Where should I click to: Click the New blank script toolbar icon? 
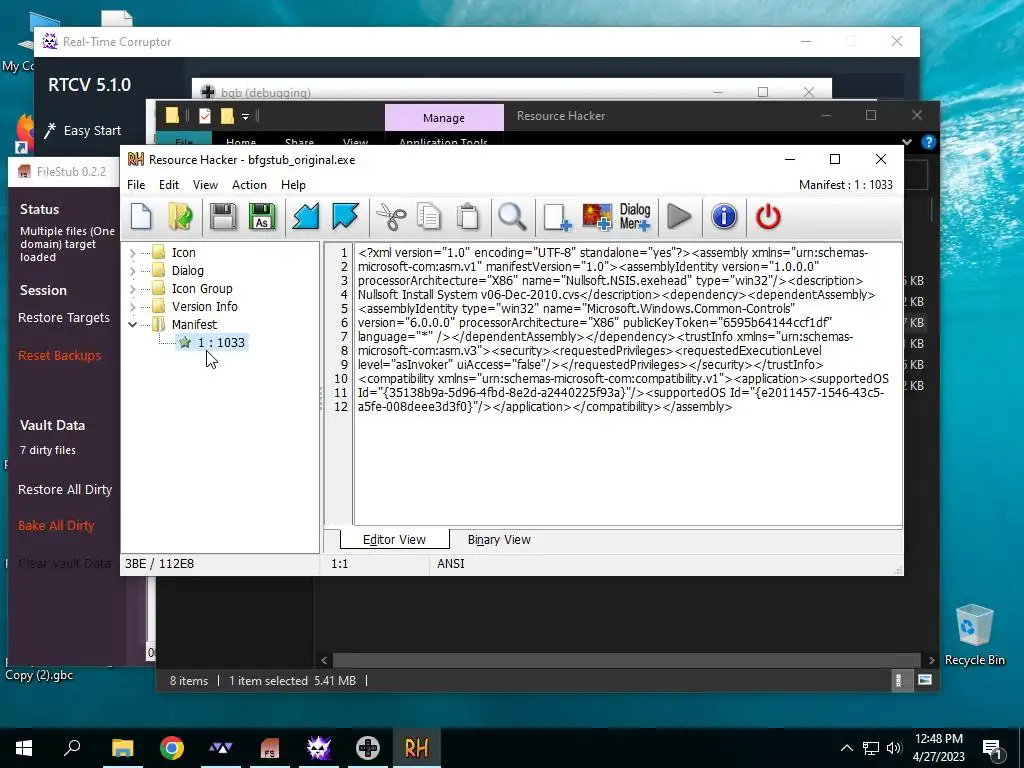(x=141, y=217)
